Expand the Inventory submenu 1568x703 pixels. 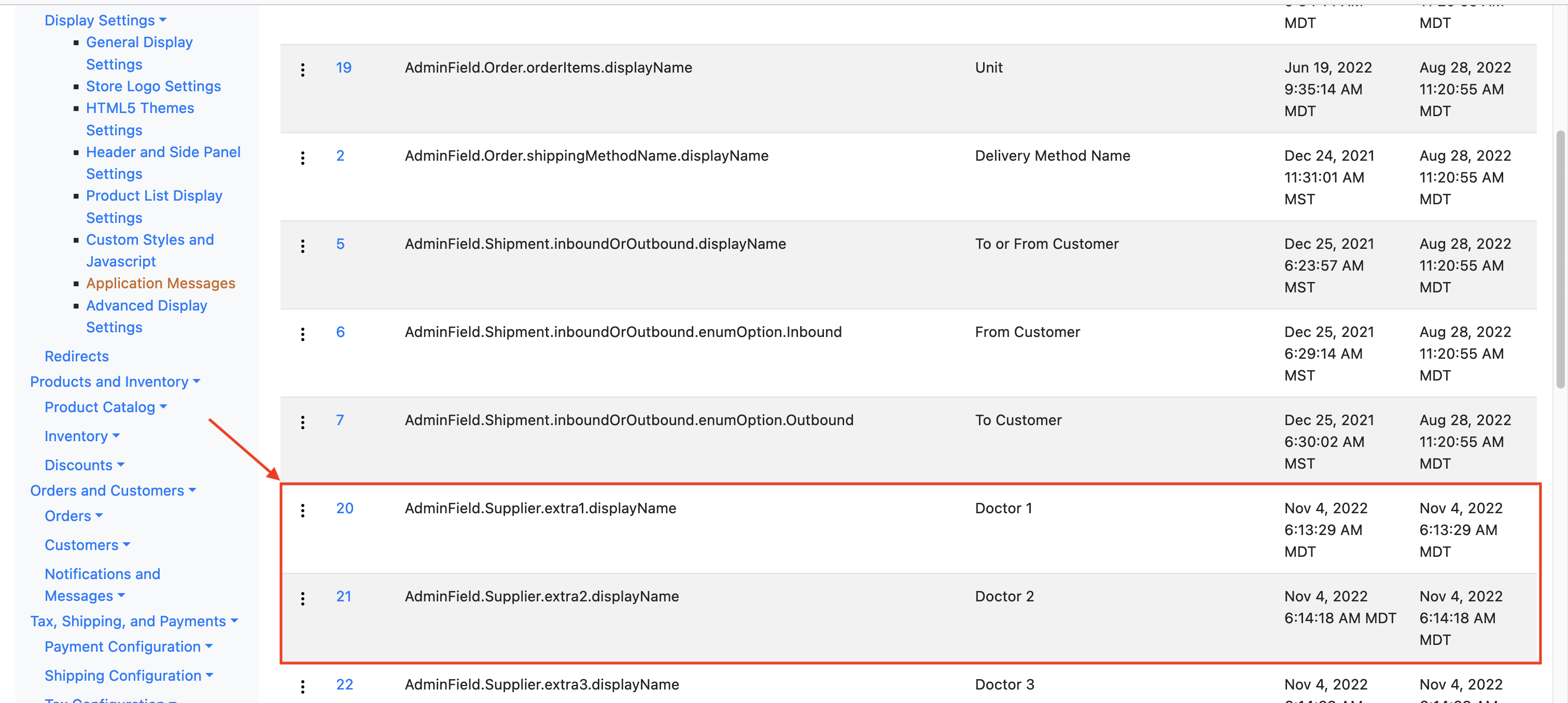click(82, 437)
